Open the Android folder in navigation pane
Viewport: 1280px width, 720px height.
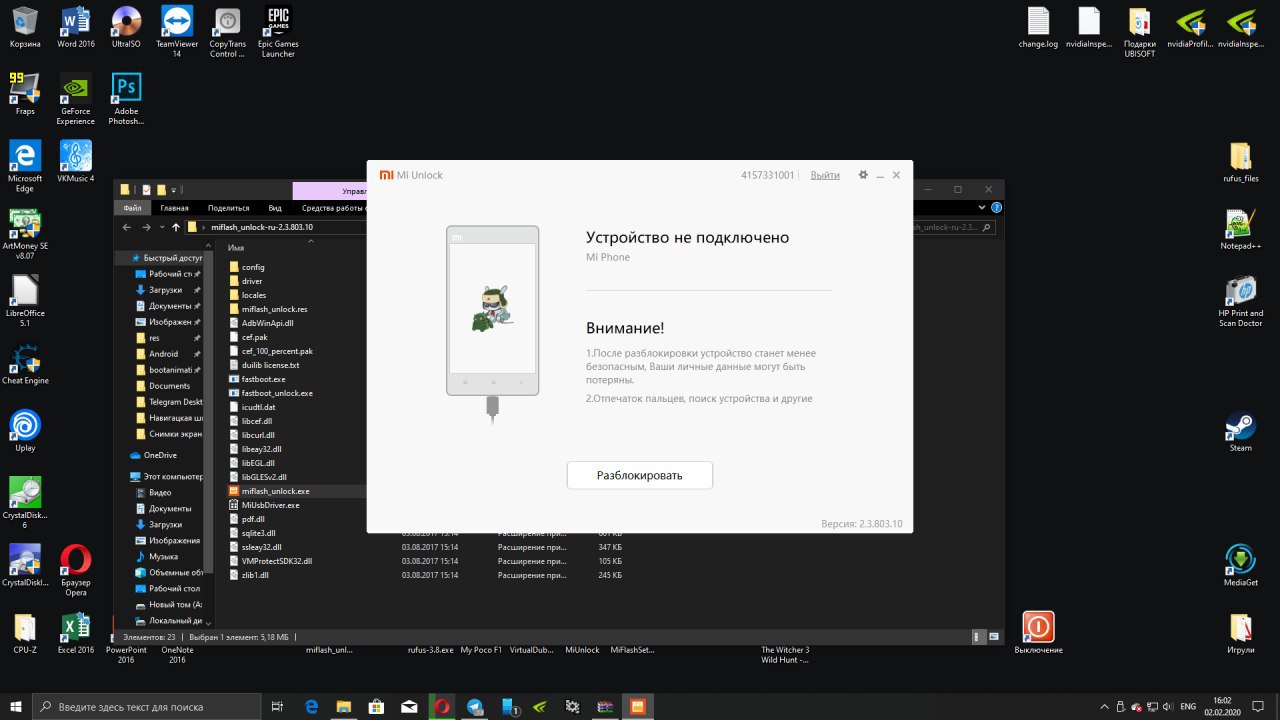[x=163, y=354]
